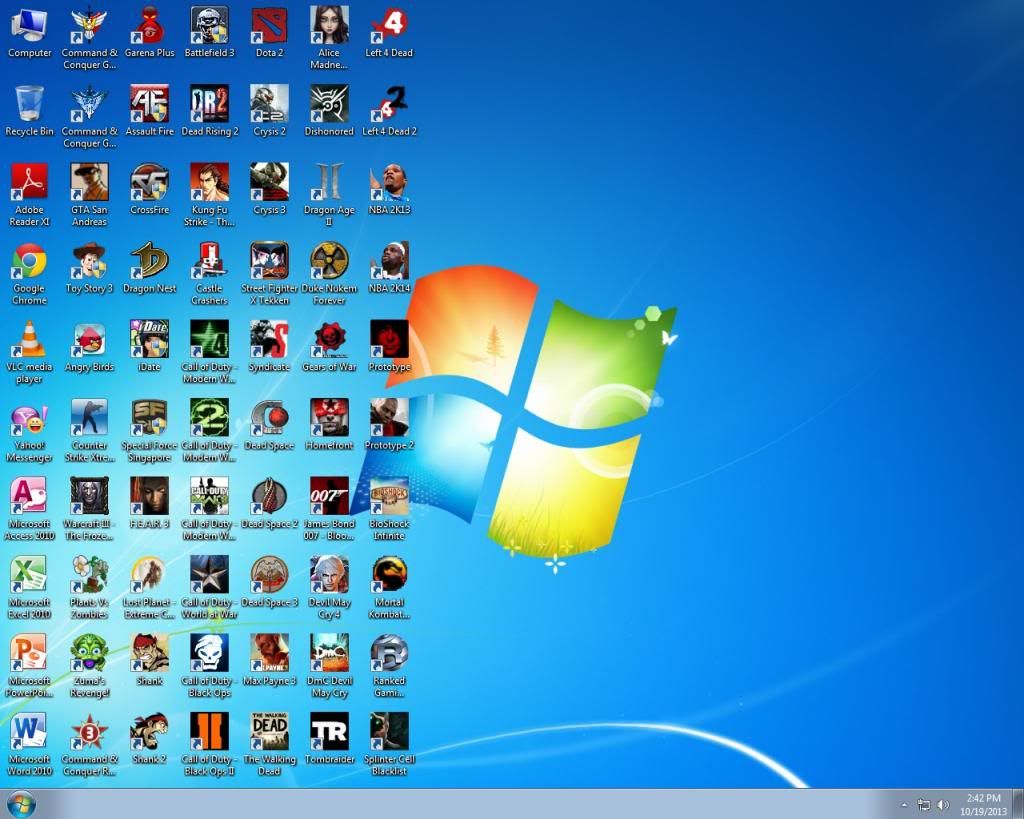Click the Mortal Kombat icon
Screen dimensions: 1024x819
[x=389, y=587]
